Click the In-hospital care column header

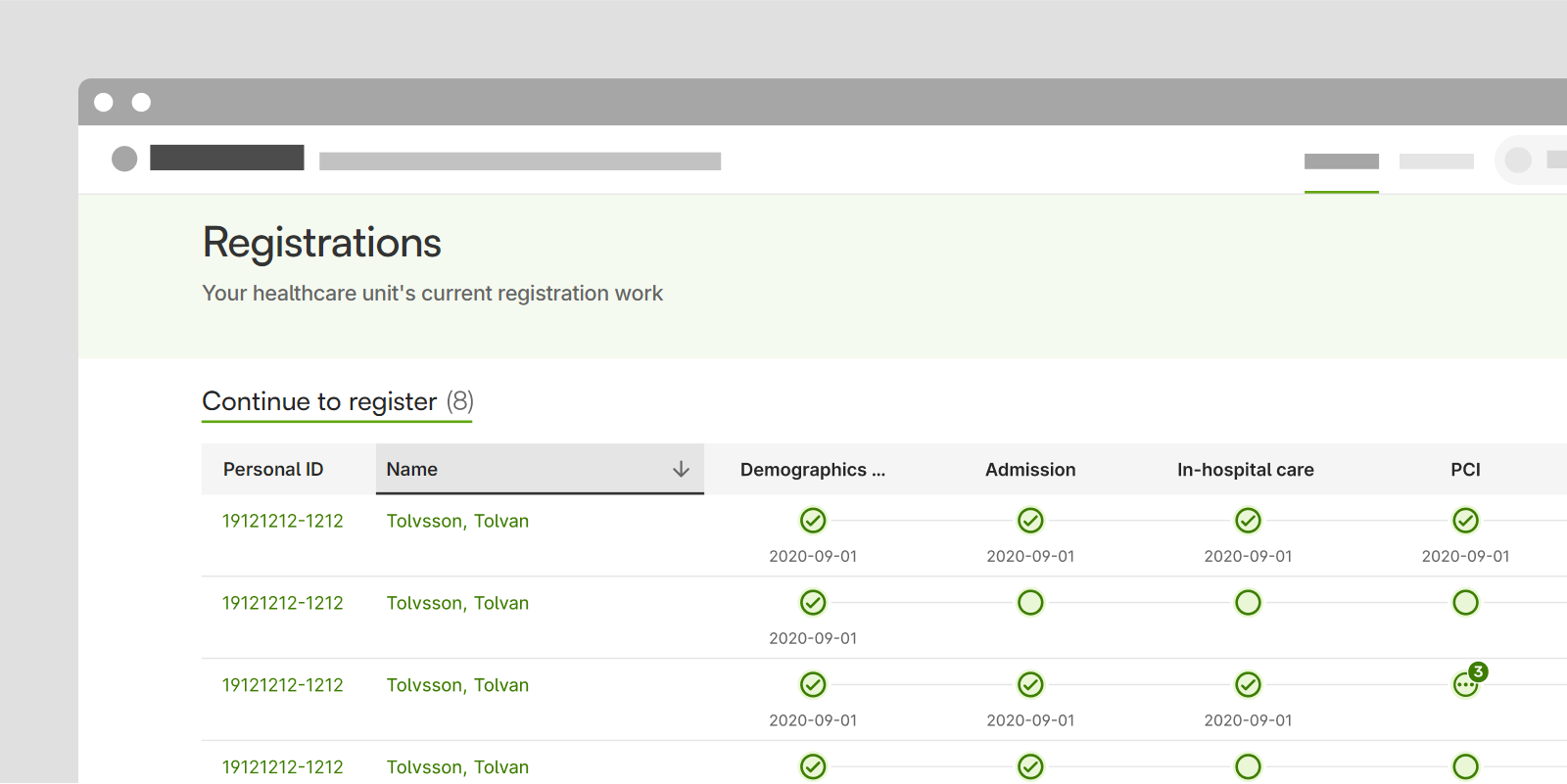click(1246, 470)
